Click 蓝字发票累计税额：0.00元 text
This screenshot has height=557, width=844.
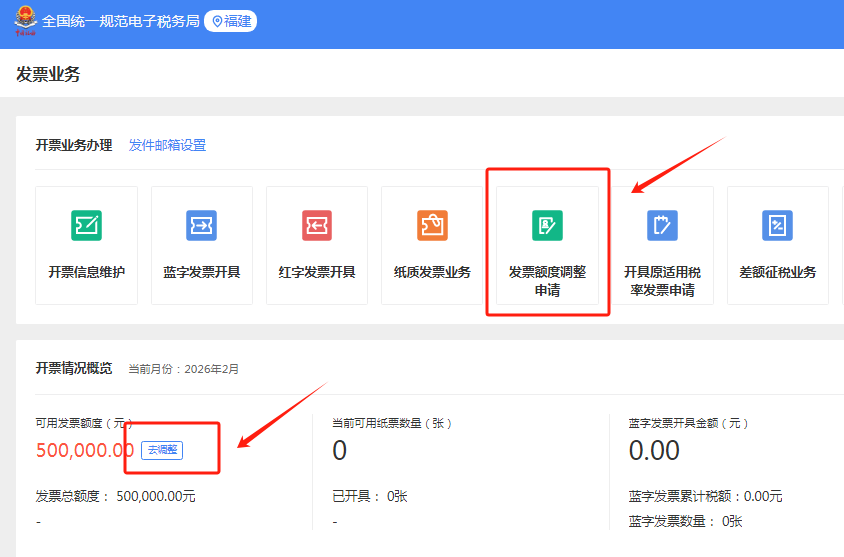tap(705, 496)
